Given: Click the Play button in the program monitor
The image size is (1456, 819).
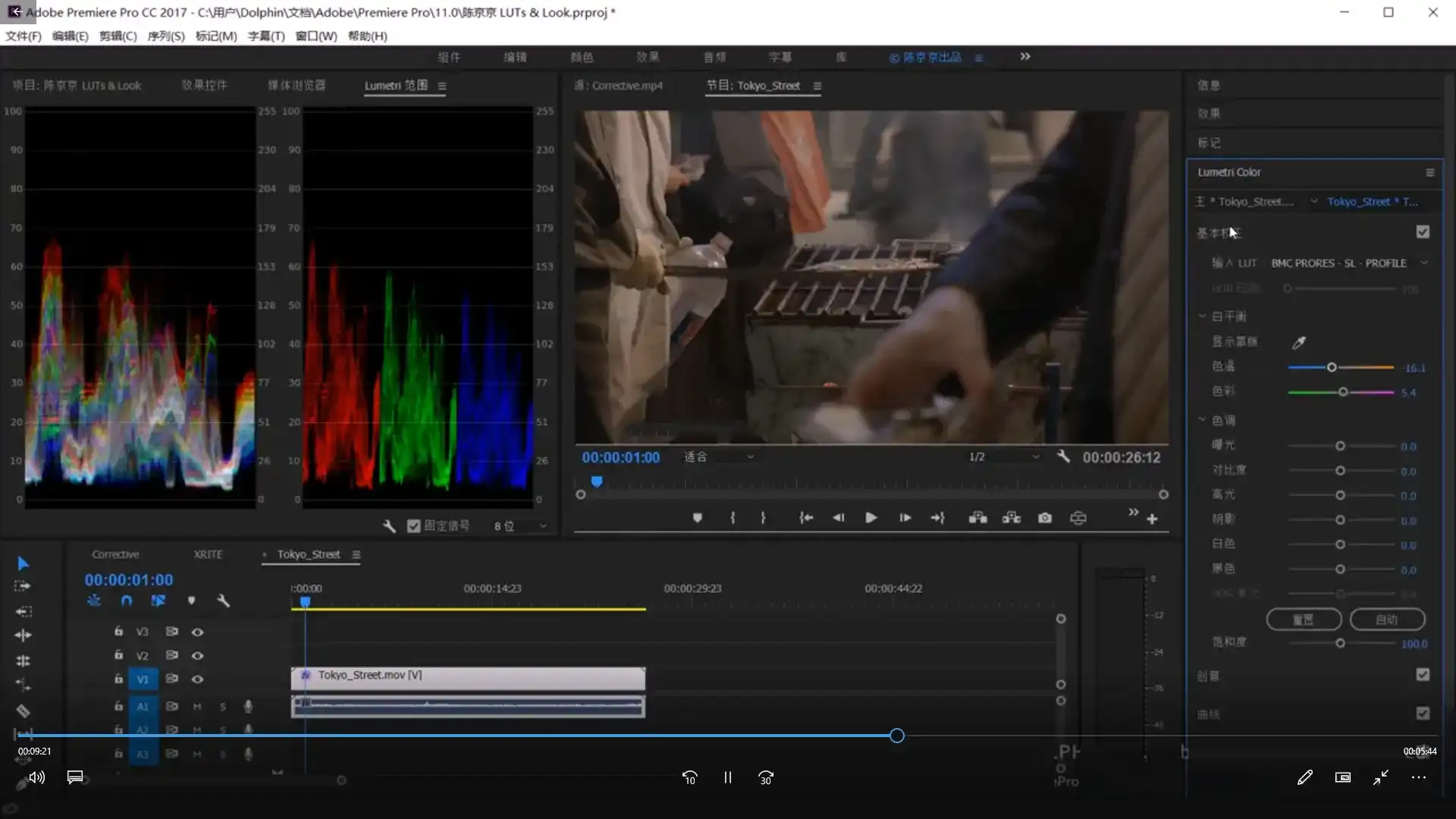Looking at the screenshot, I should click(x=870, y=518).
